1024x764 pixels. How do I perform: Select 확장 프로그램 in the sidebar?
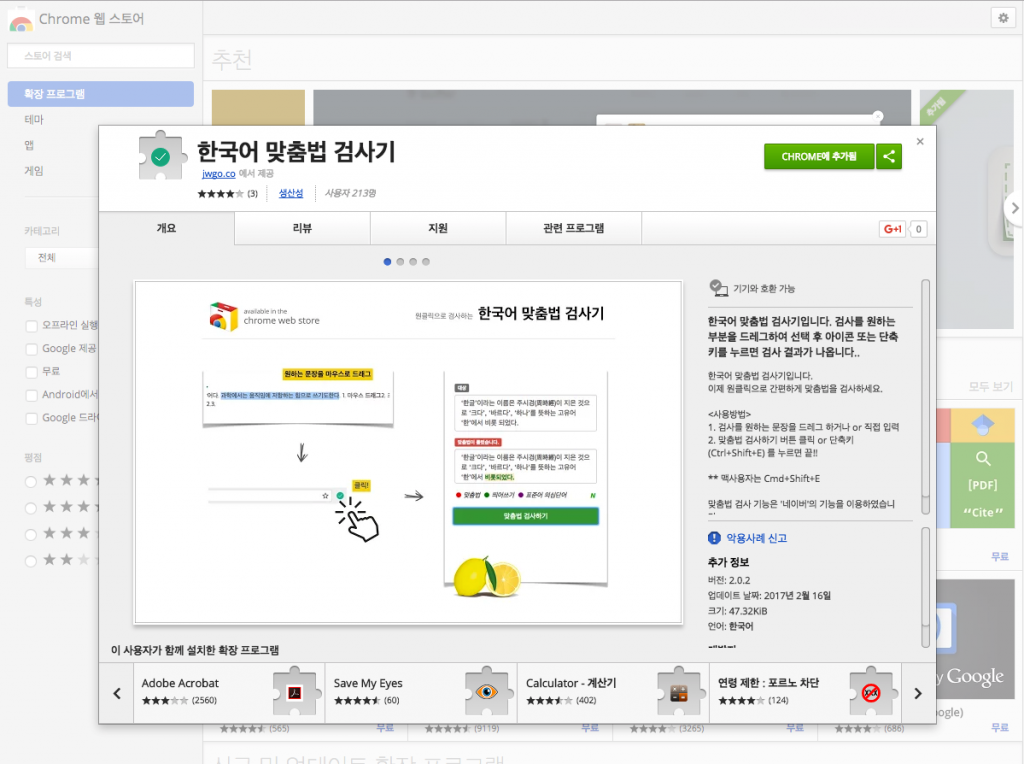point(101,94)
